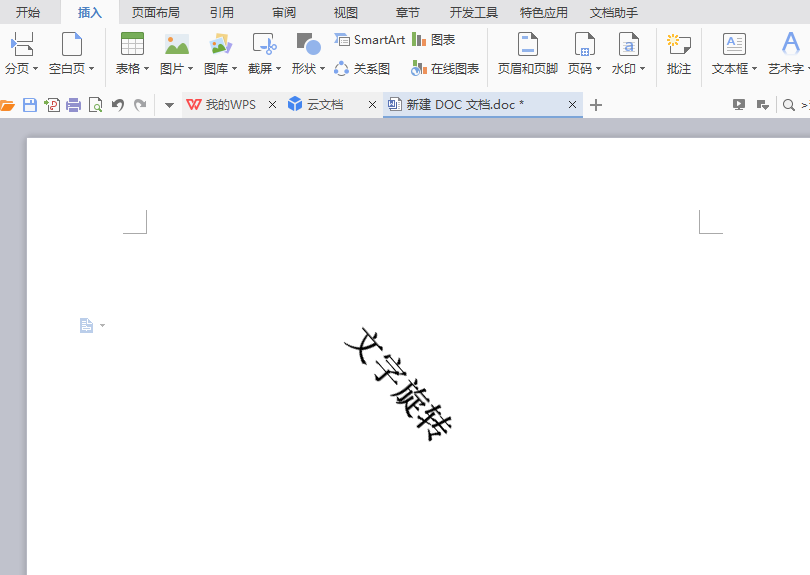810x575 pixels.
Task: Insert a 图表 chart
Action: 433,40
